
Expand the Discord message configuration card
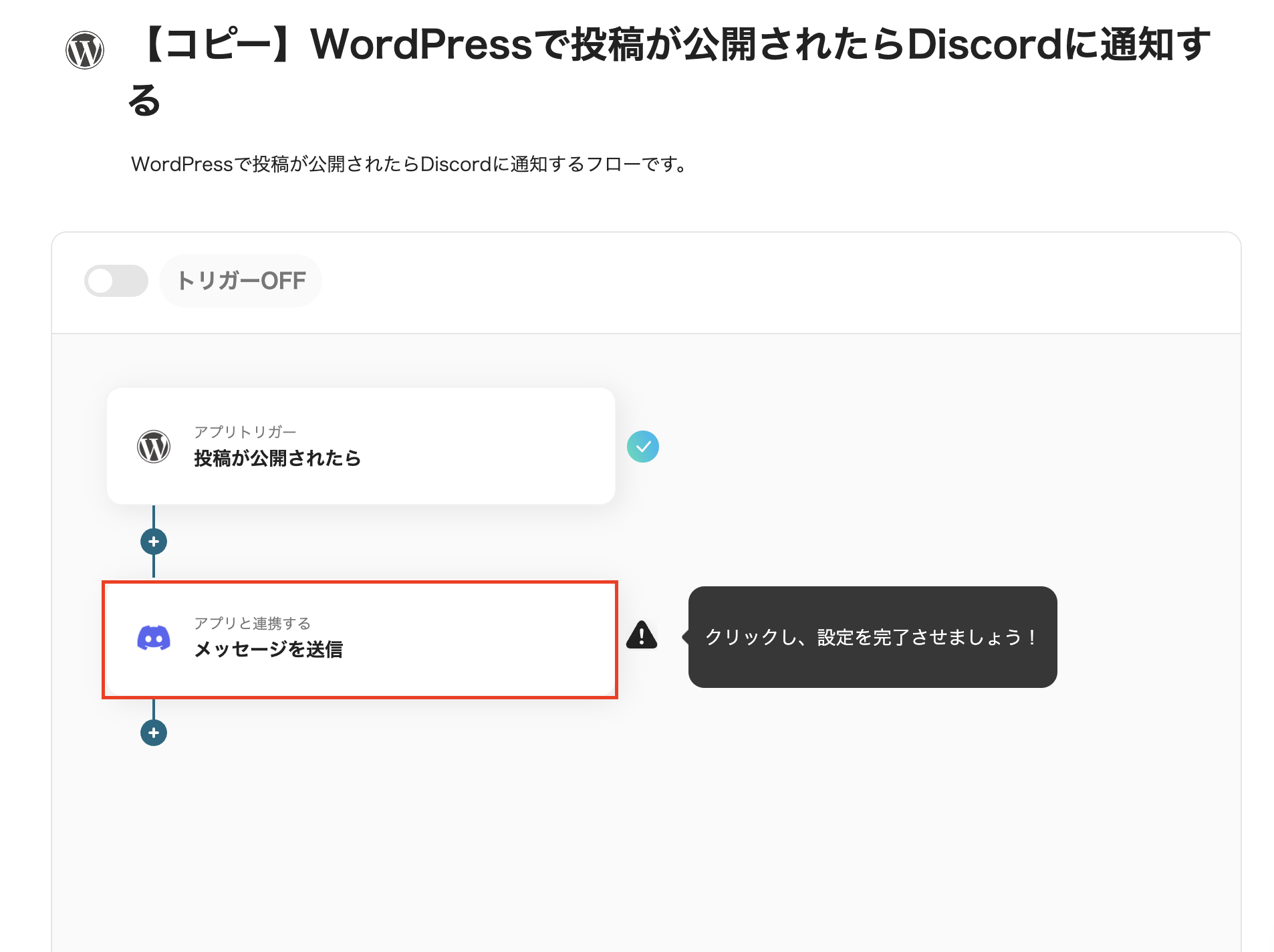[361, 637]
